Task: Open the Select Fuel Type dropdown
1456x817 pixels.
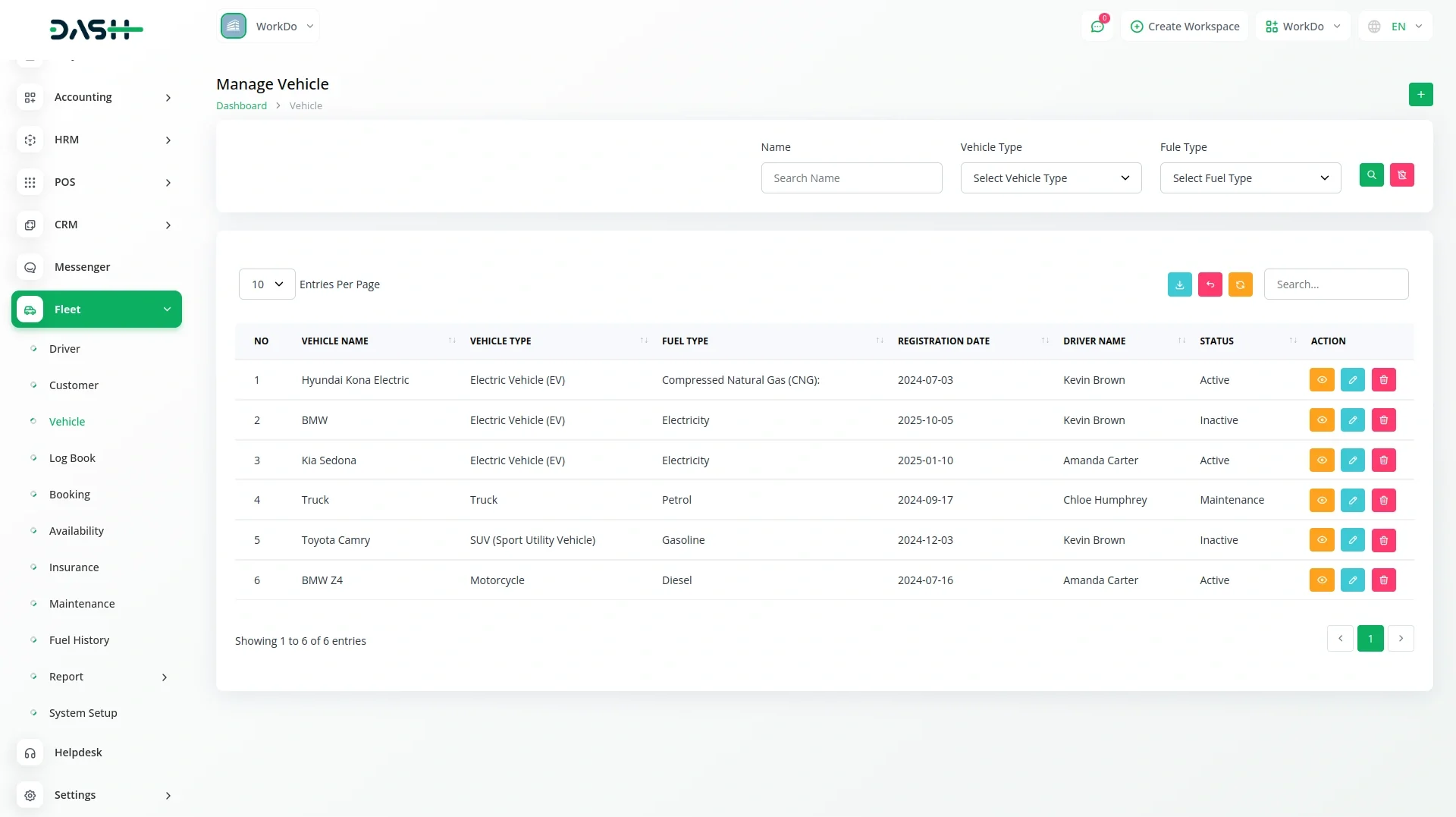Action: point(1250,178)
